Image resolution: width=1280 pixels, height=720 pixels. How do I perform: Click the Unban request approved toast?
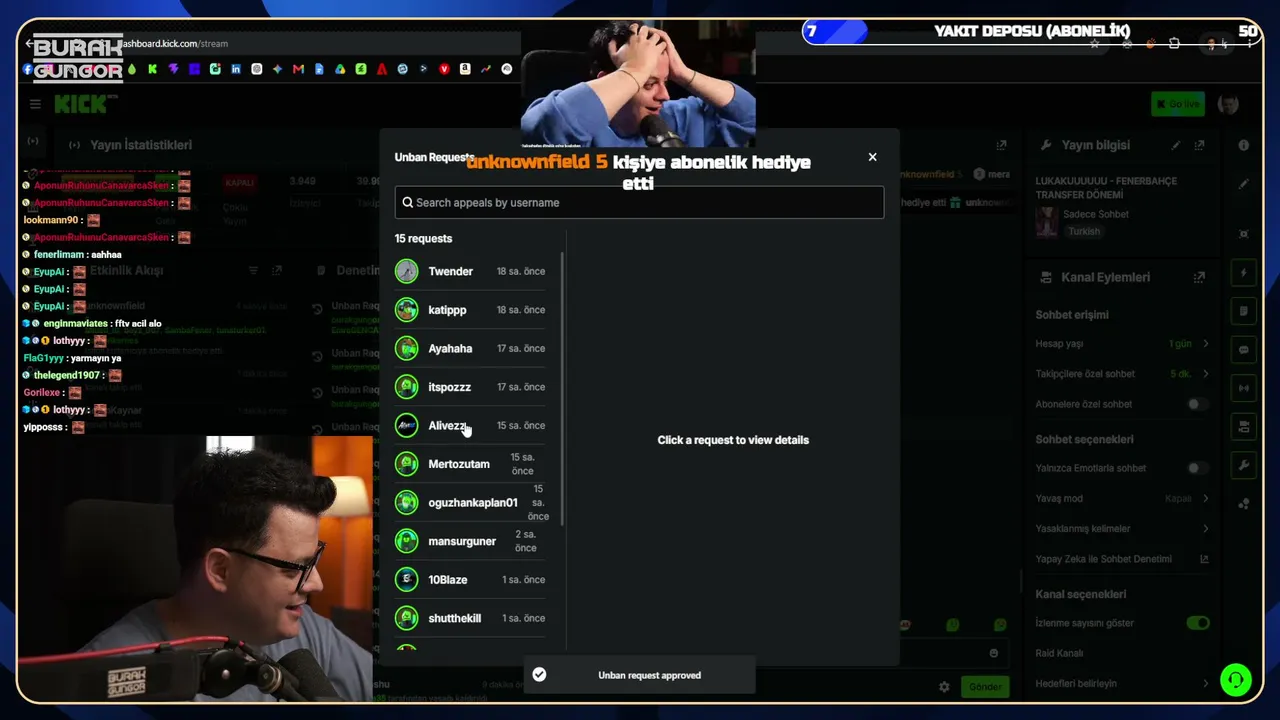(x=639, y=675)
